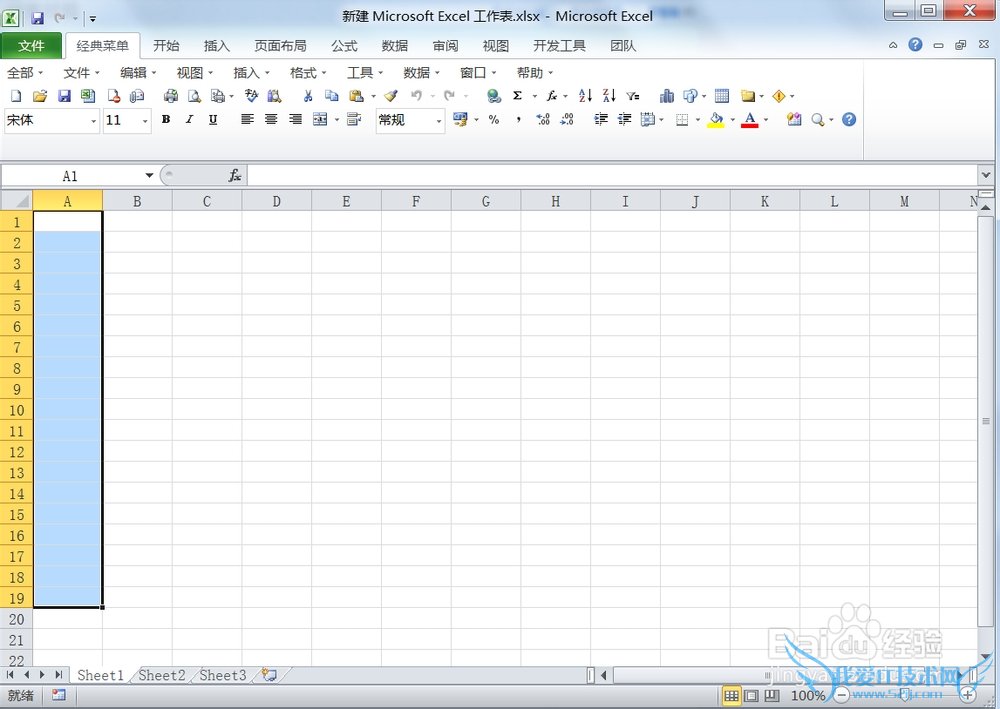Minimize the ribbon with the caret icon

point(893,45)
